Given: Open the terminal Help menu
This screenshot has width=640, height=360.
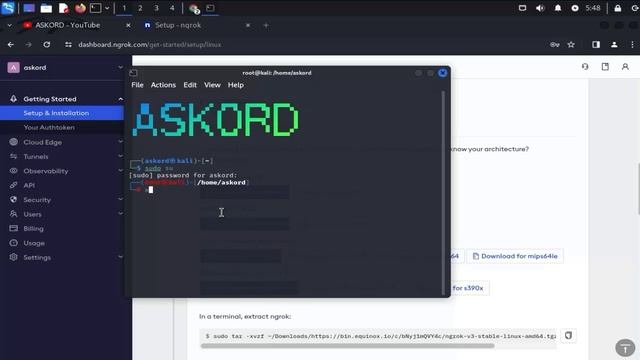Looking at the screenshot, I should (236, 85).
